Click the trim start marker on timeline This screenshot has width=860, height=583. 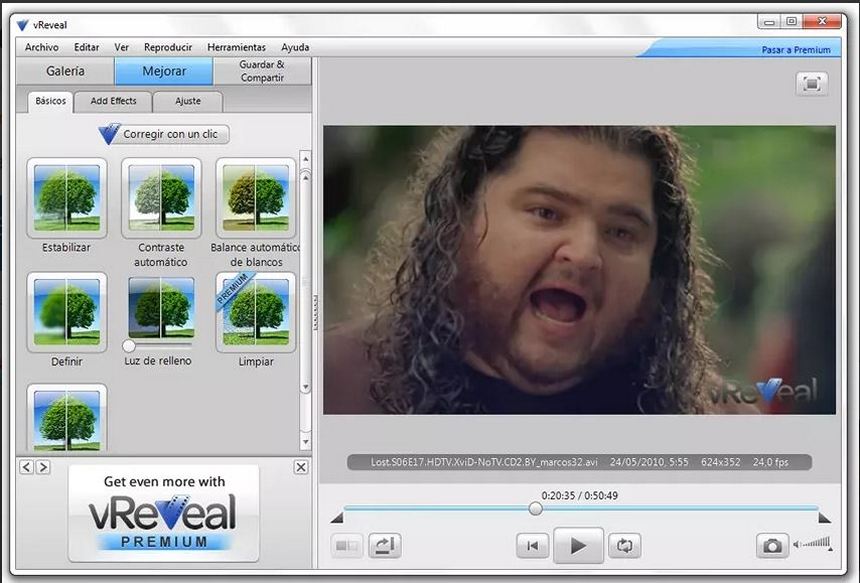pos(337,518)
